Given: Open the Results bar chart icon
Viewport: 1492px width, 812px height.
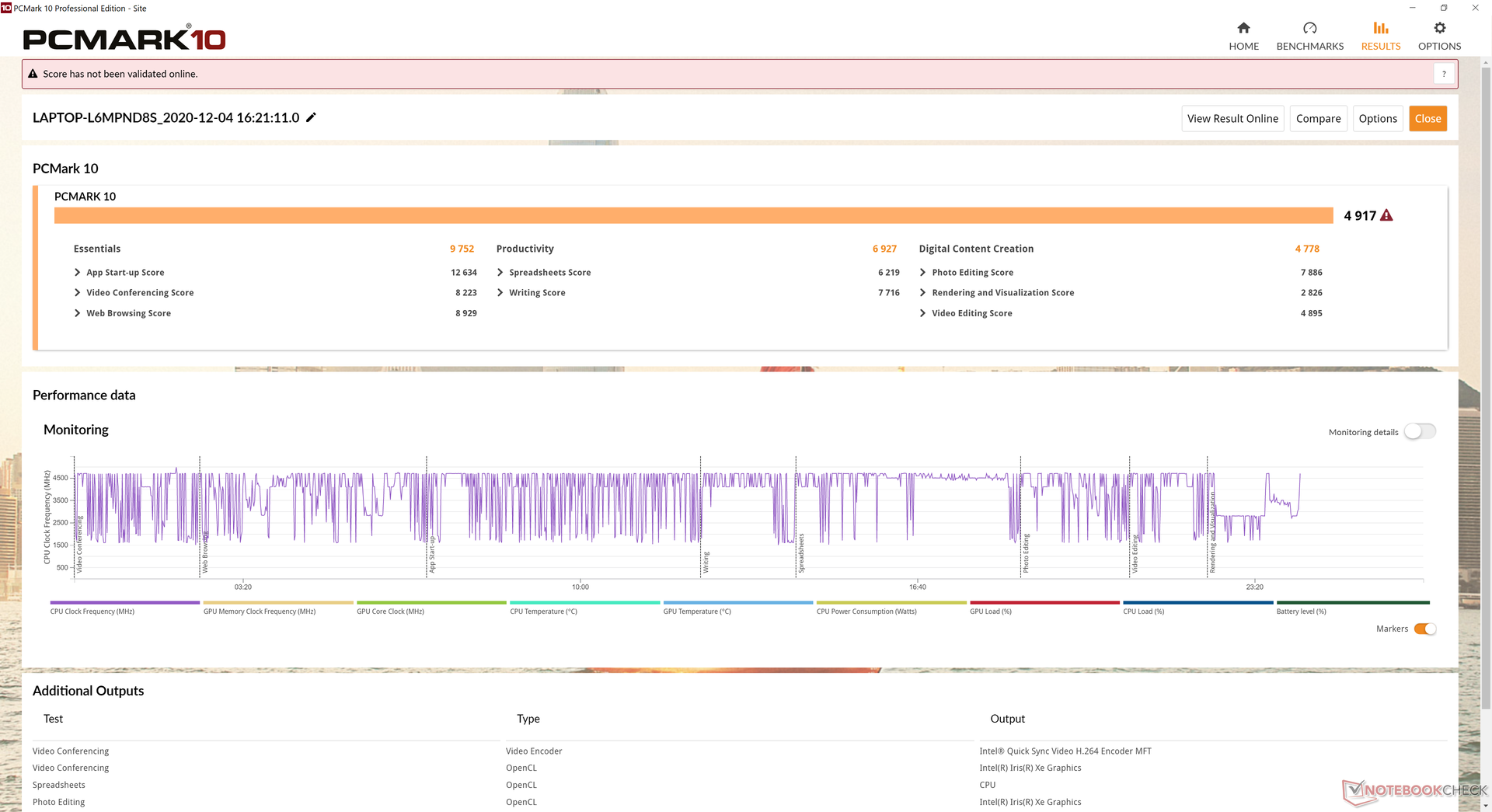Looking at the screenshot, I should tap(1380, 28).
